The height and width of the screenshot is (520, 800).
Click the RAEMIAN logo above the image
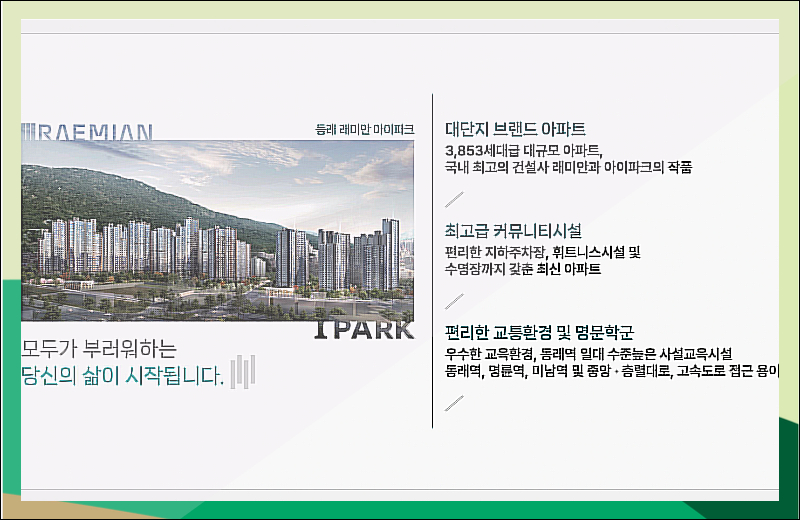pos(87,132)
